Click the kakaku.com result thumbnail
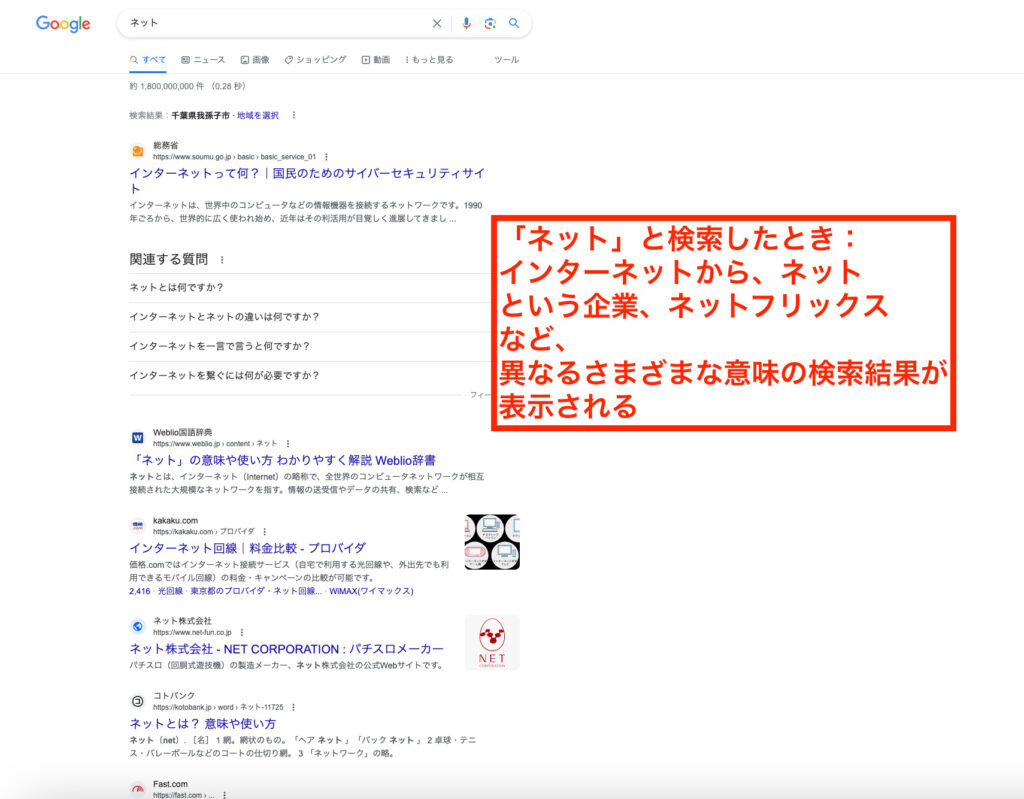Screen dimensions: 1024x799 pos(491,541)
